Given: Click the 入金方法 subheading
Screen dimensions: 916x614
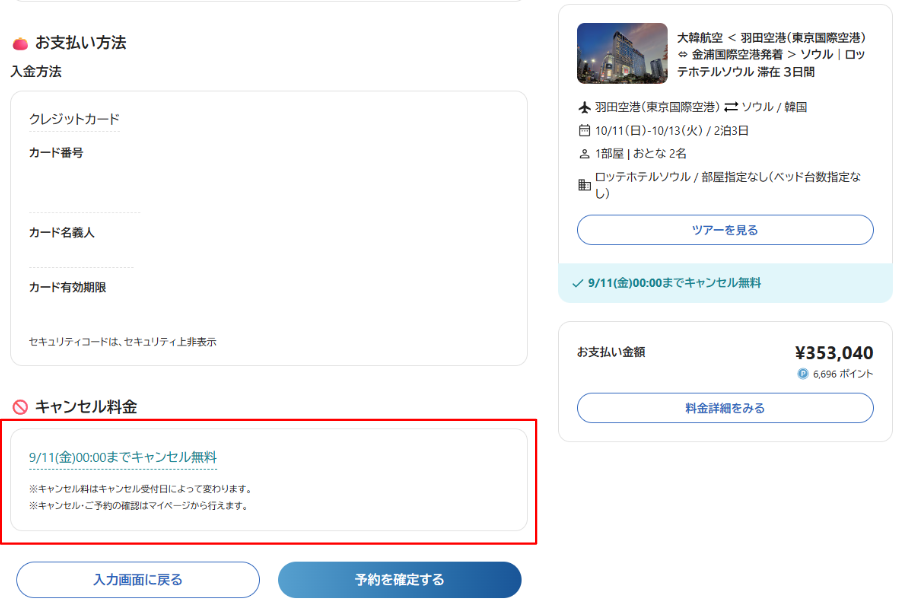Looking at the screenshot, I should coord(36,72).
